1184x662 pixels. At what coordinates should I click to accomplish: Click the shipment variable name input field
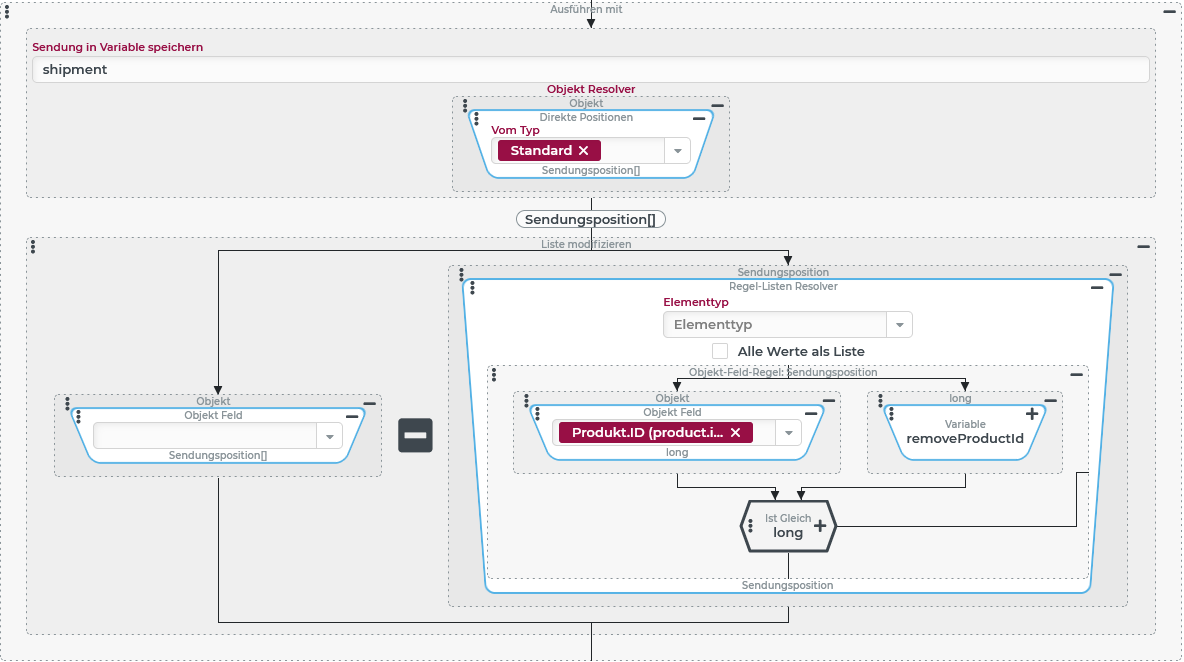(x=590, y=70)
